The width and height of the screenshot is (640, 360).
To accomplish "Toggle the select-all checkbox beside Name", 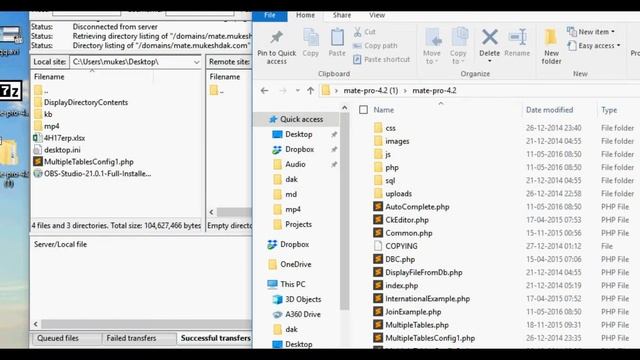I will 363,109.
